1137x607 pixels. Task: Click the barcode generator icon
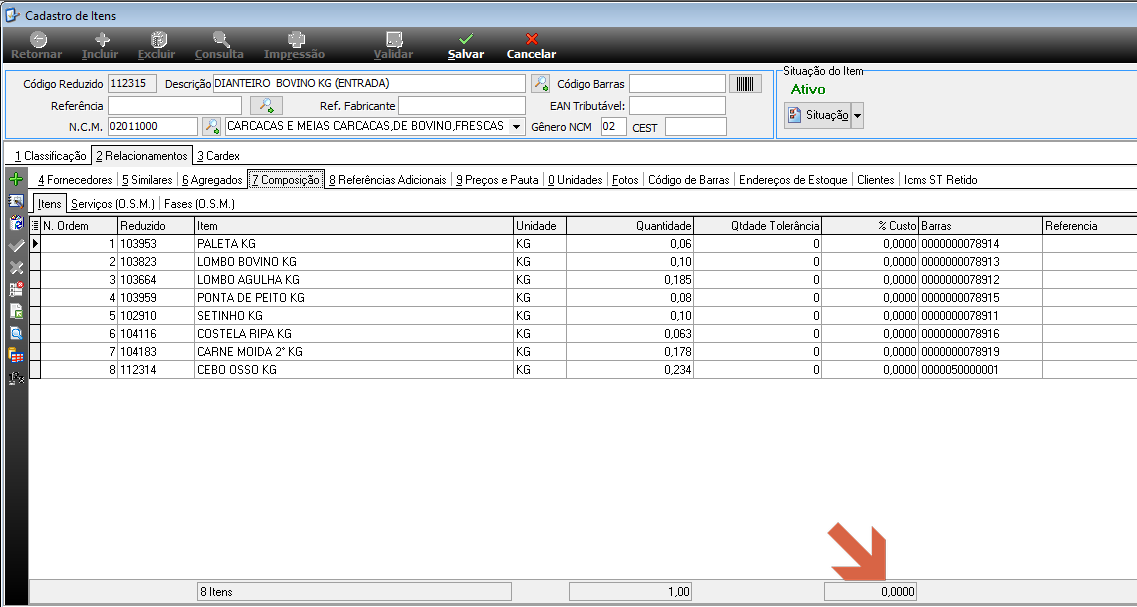point(745,84)
